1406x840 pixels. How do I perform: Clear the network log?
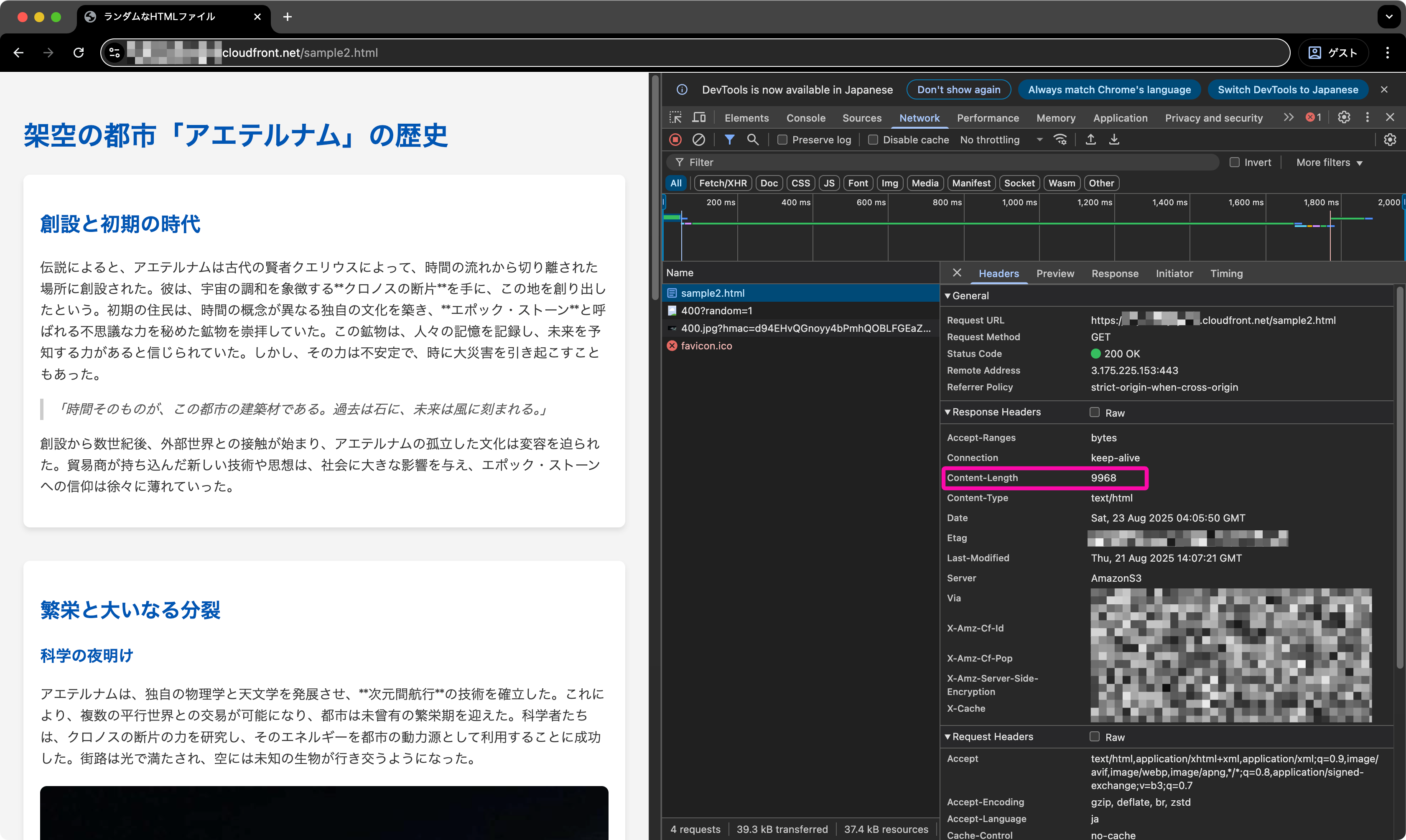699,139
